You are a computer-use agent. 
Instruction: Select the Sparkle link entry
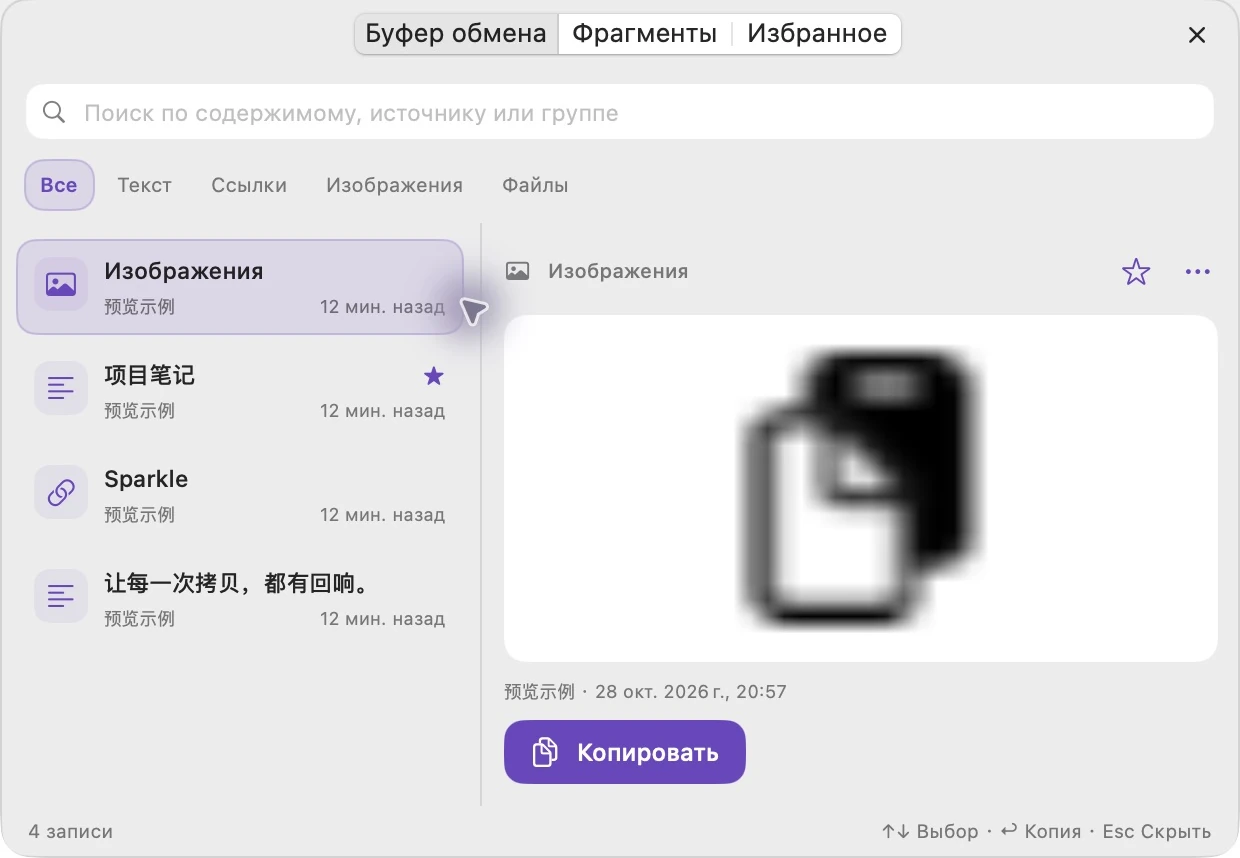240,495
